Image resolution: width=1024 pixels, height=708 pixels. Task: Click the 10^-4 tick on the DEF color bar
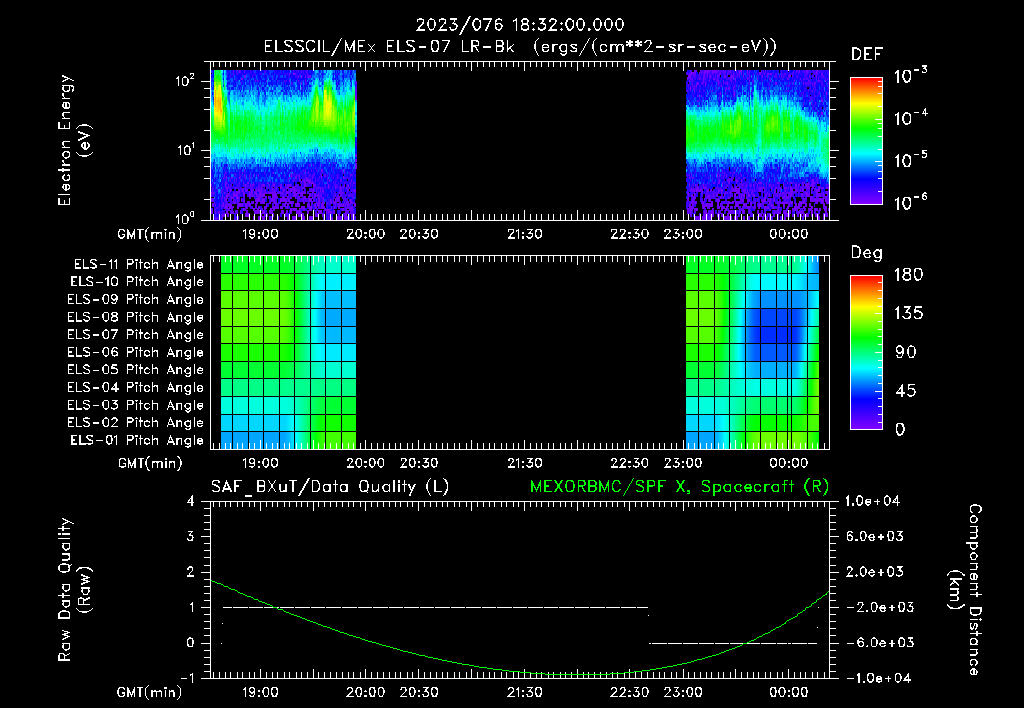910,118
